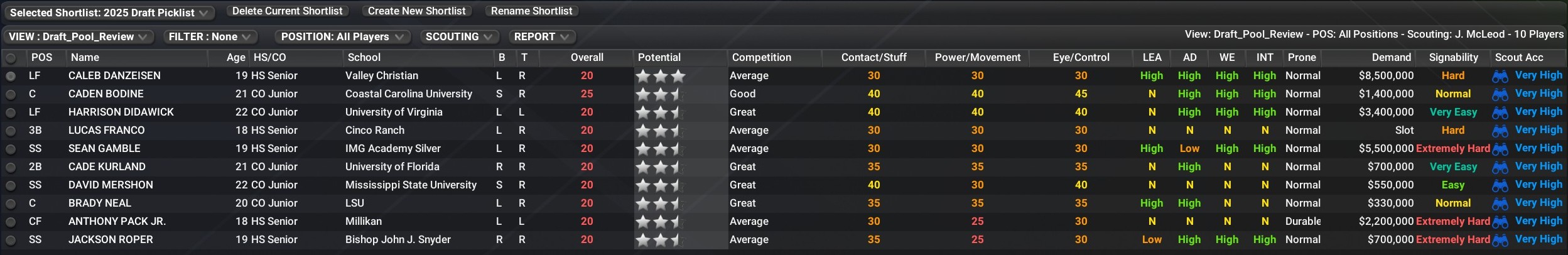Image resolution: width=1568 pixels, height=255 pixels.
Task: Open the POSITION All Players dropdown
Action: [x=342, y=37]
